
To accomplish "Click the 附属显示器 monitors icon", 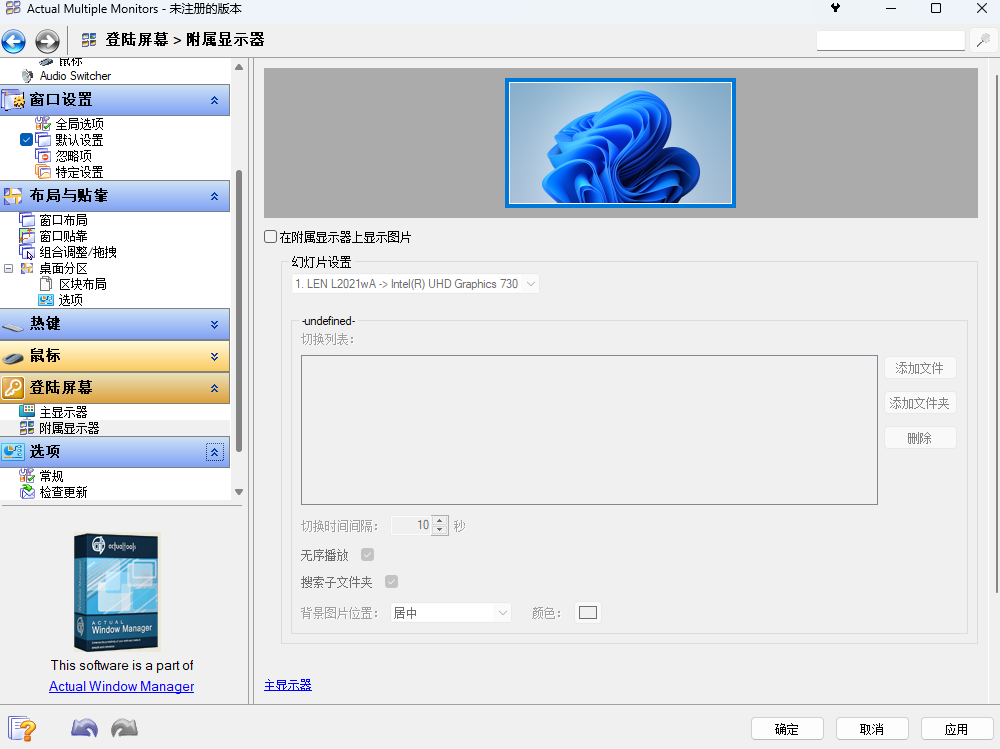I will (27, 427).
